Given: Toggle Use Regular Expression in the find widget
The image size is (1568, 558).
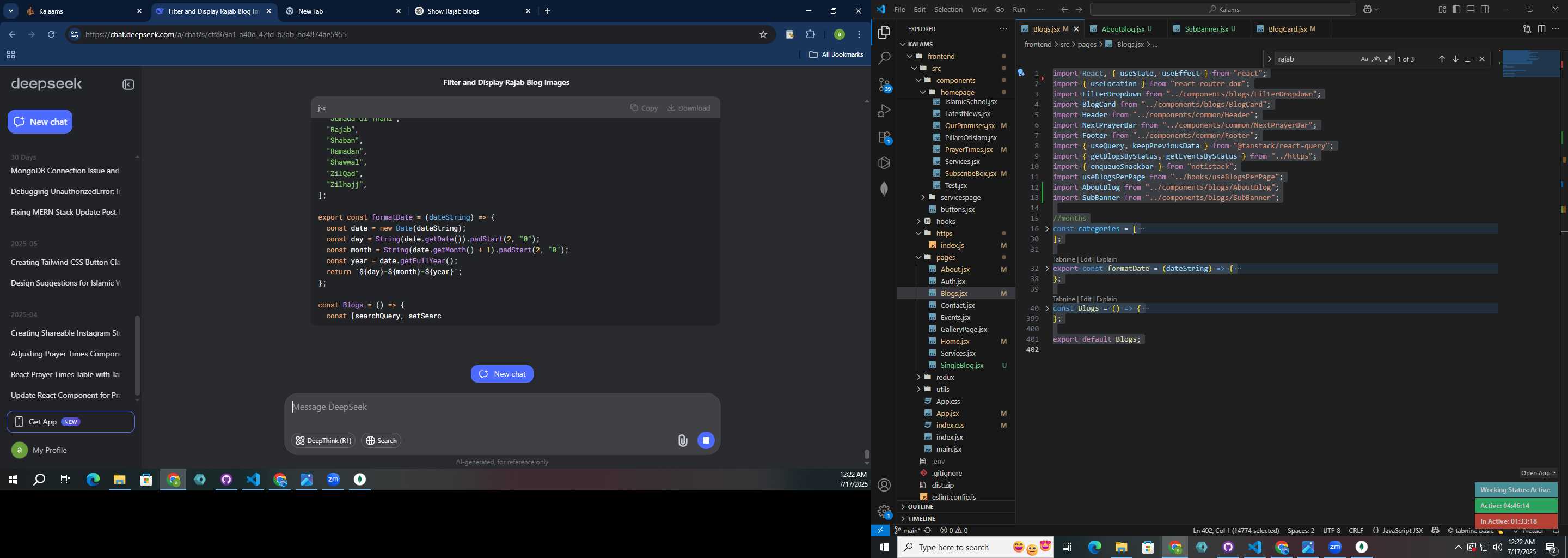Looking at the screenshot, I should coord(1388,59).
